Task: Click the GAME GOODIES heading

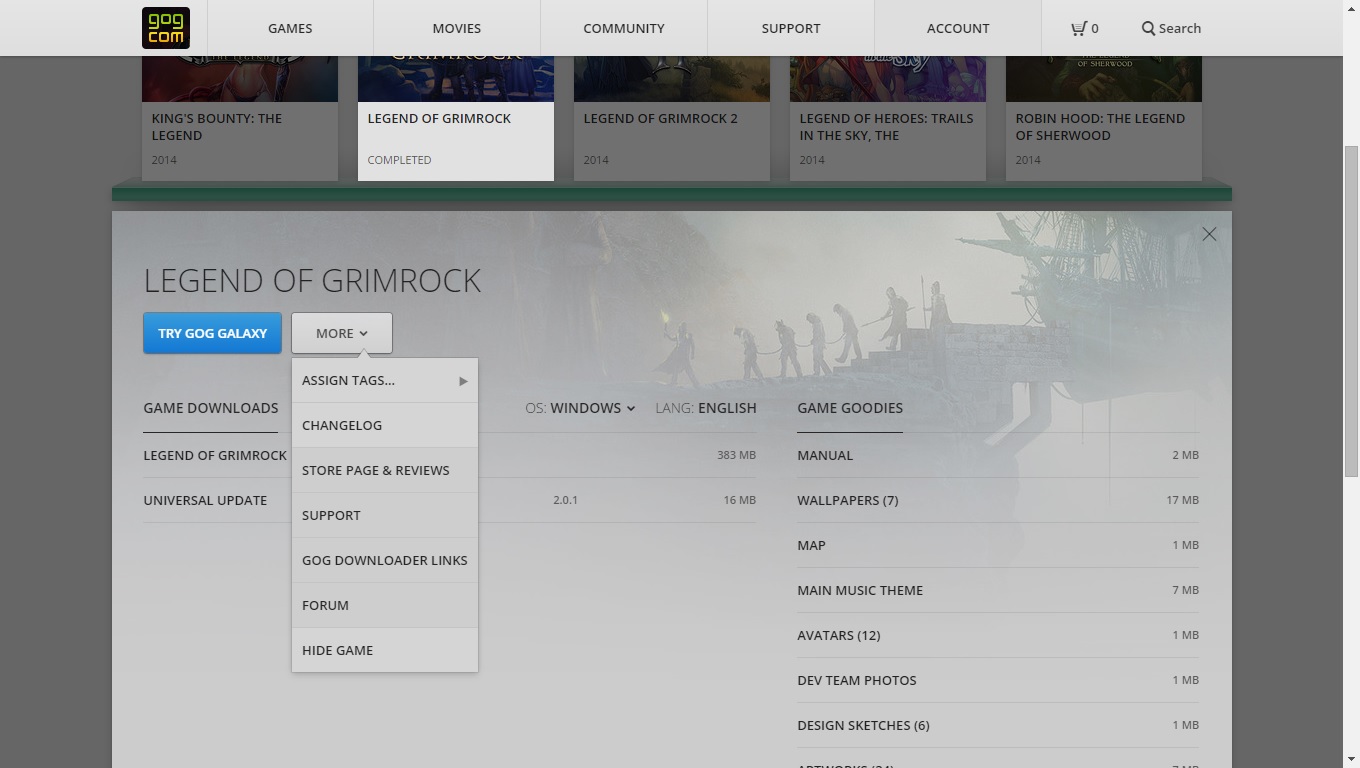Action: (x=850, y=408)
